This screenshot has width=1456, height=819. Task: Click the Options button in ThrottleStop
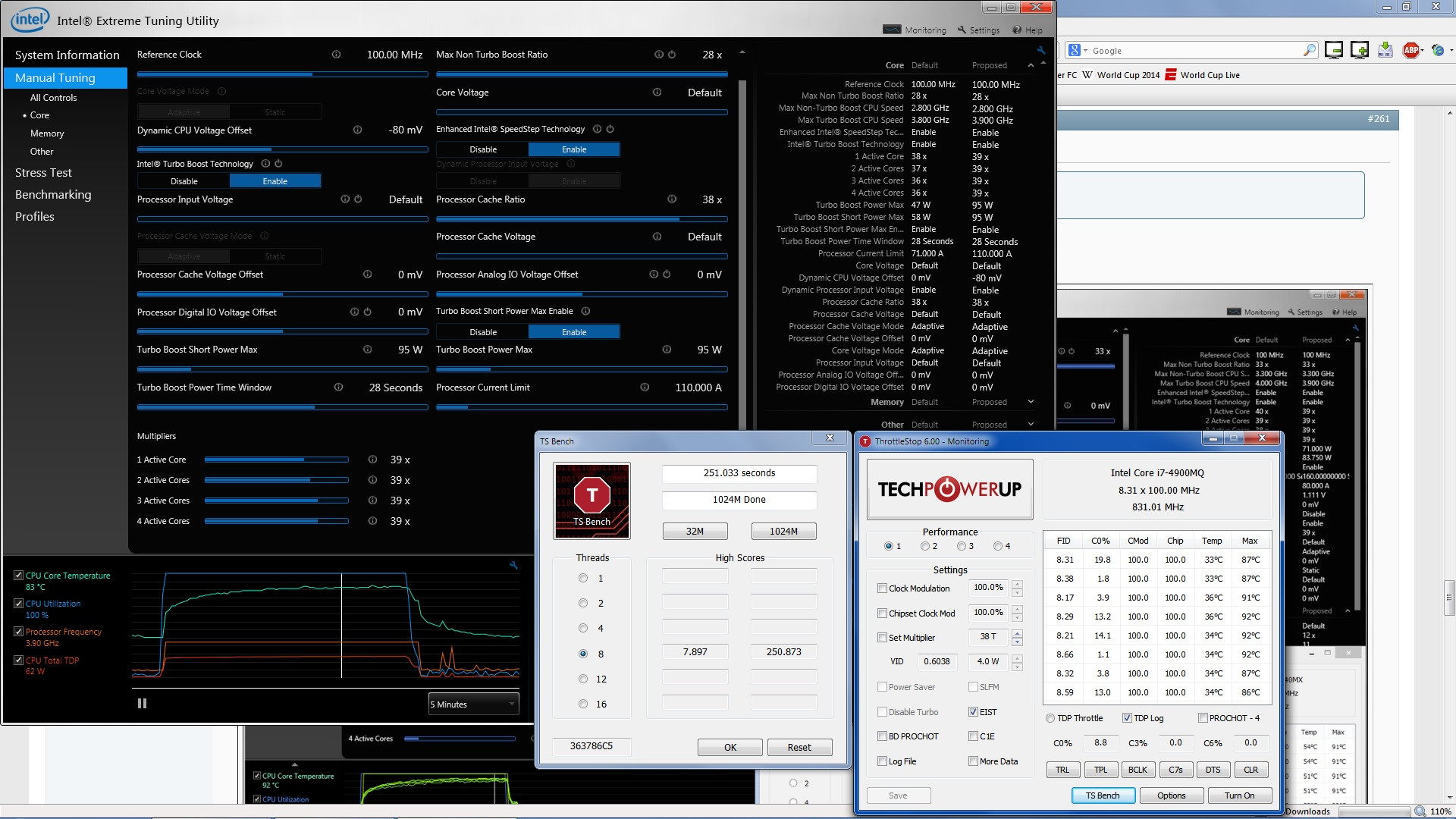click(x=1171, y=795)
